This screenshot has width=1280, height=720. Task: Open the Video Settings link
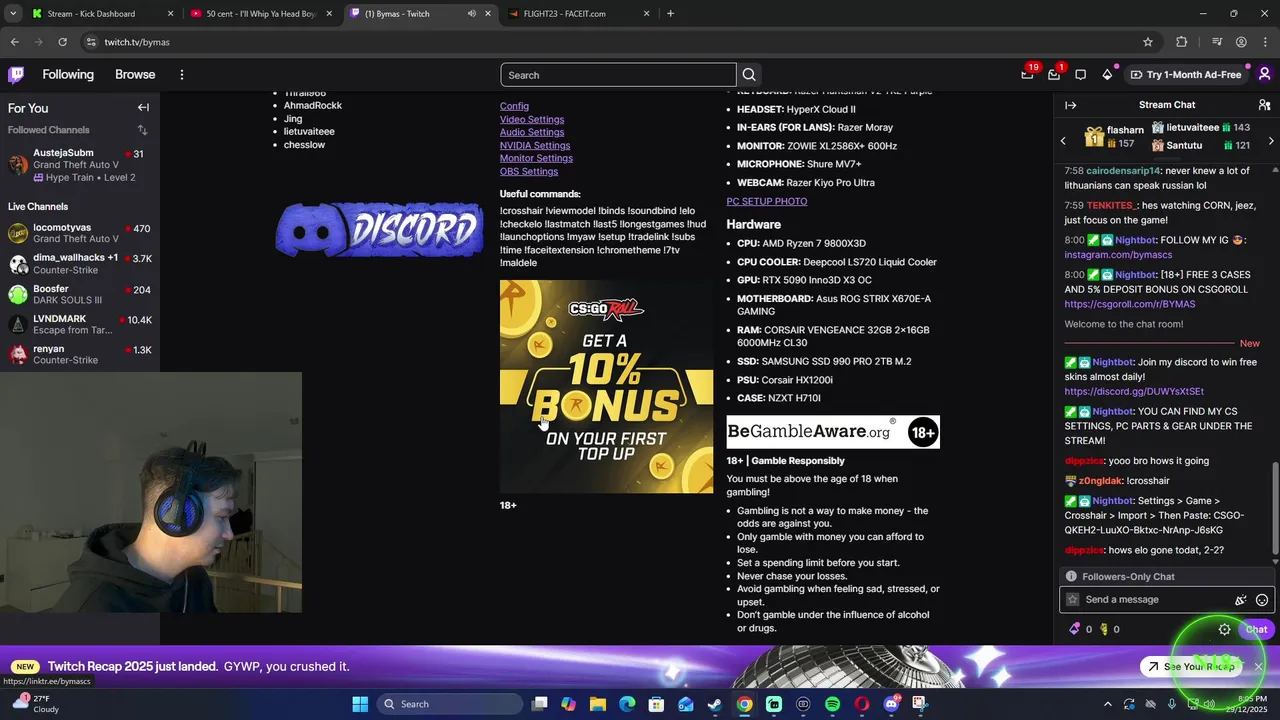pyautogui.click(x=532, y=119)
